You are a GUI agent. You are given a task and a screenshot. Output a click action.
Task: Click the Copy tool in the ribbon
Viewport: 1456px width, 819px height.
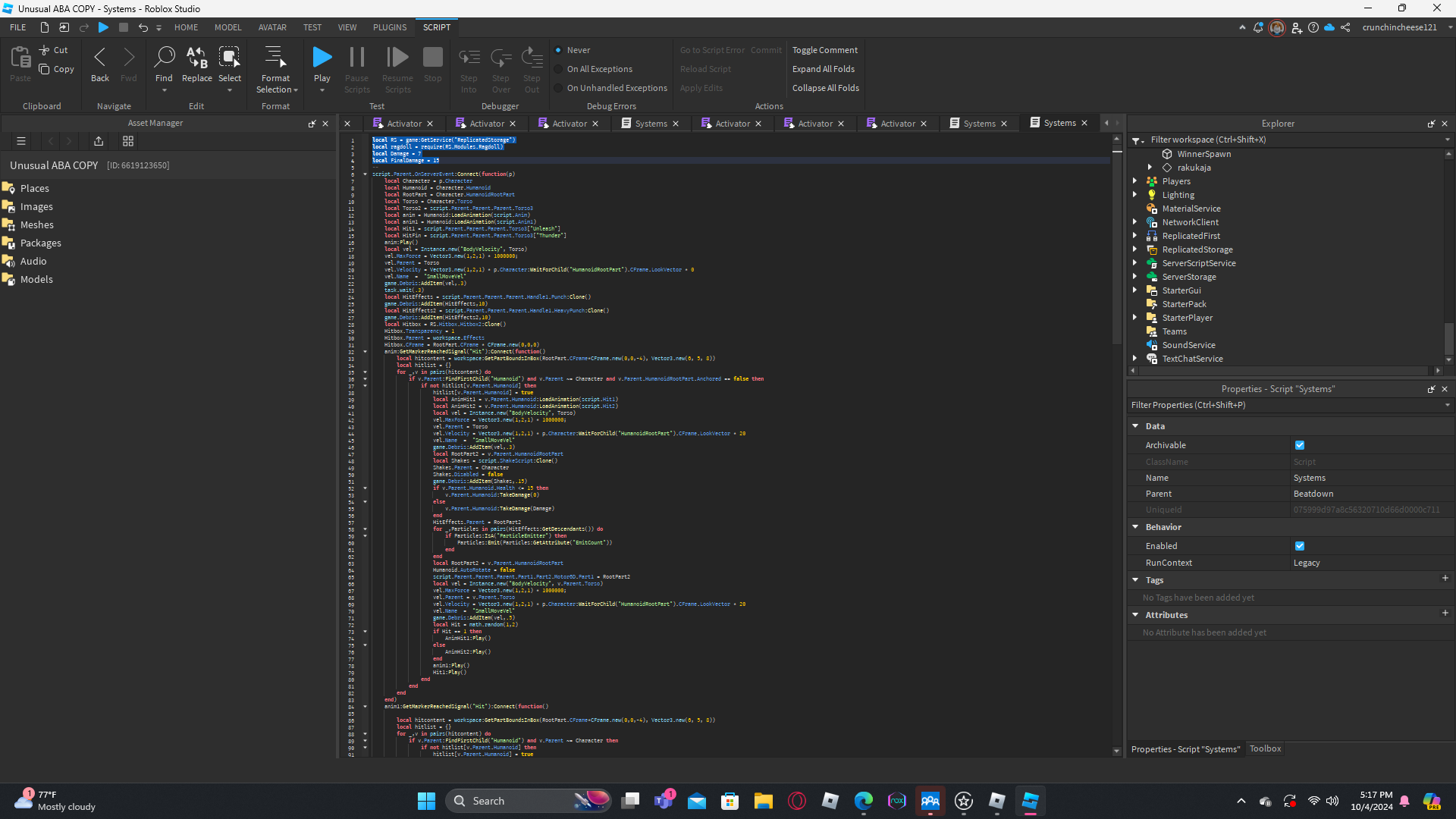click(56, 69)
